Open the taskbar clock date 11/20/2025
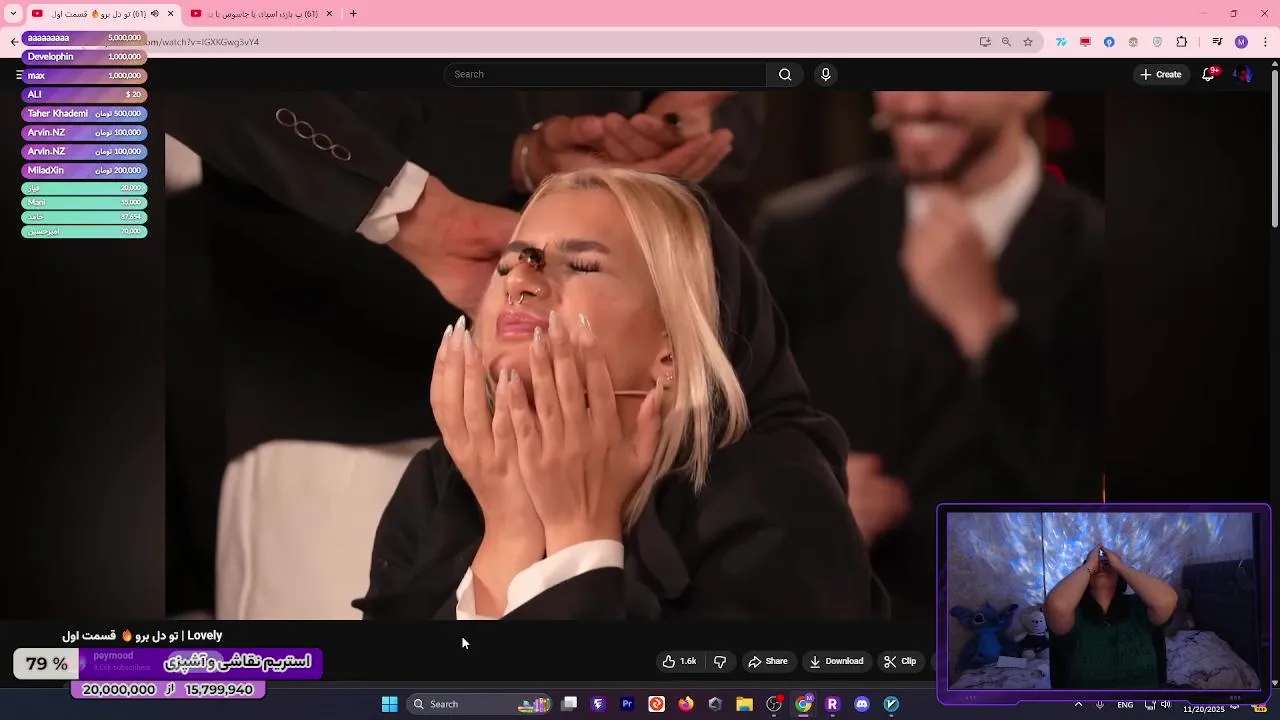The width and height of the screenshot is (1280, 720). tap(1204, 708)
